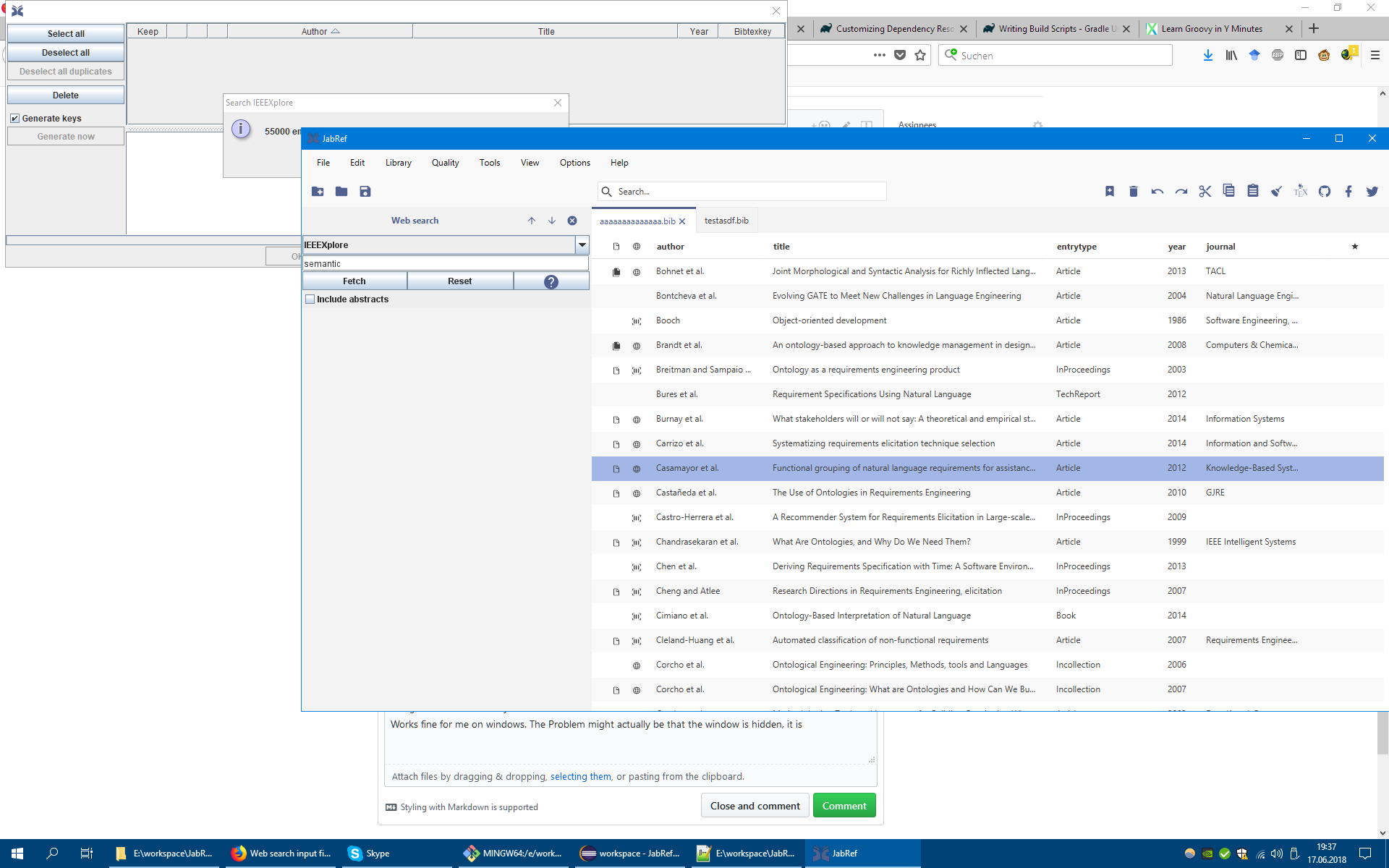Click the Twitter bird icon
Viewport: 1389px width, 868px height.
(x=1372, y=192)
